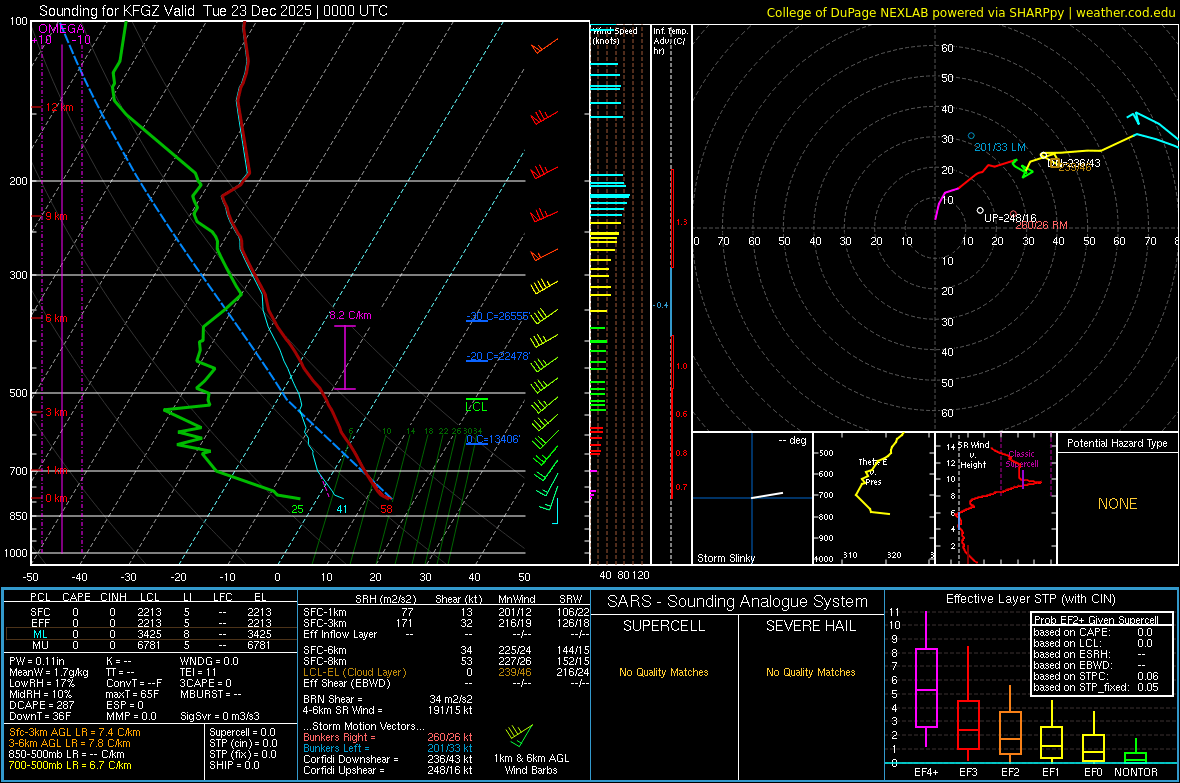The width and height of the screenshot is (1180, 783).
Task: Click the 'Theta-E v. Pres' inset label
Action: 872,472
